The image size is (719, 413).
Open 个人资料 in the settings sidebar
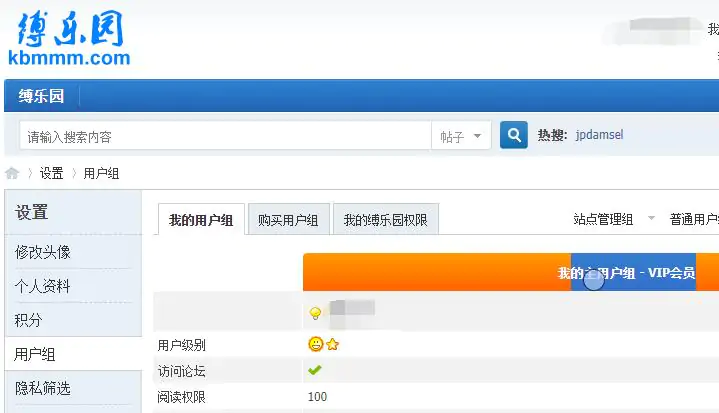coord(43,286)
